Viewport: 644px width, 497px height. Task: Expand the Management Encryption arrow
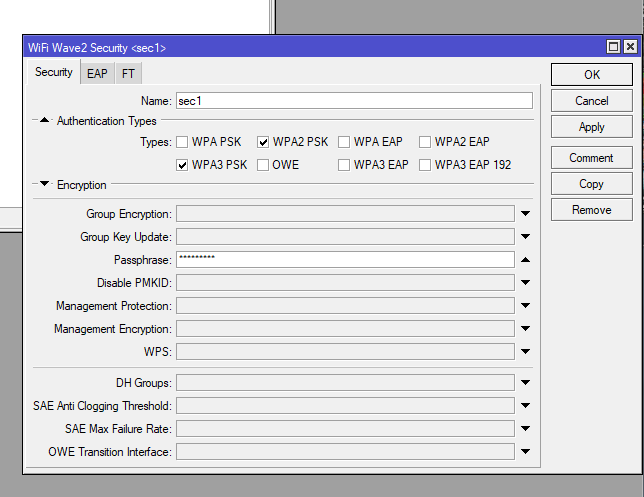coord(525,329)
